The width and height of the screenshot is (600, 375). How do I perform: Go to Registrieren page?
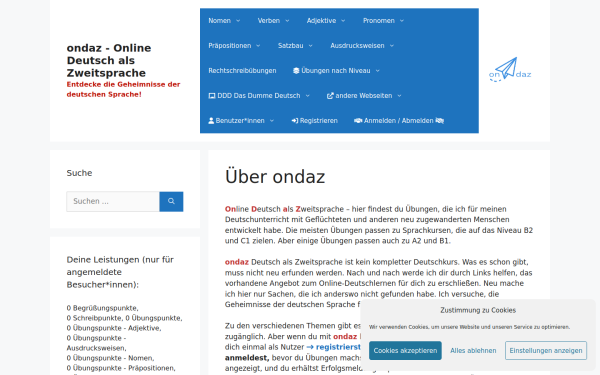(x=315, y=121)
